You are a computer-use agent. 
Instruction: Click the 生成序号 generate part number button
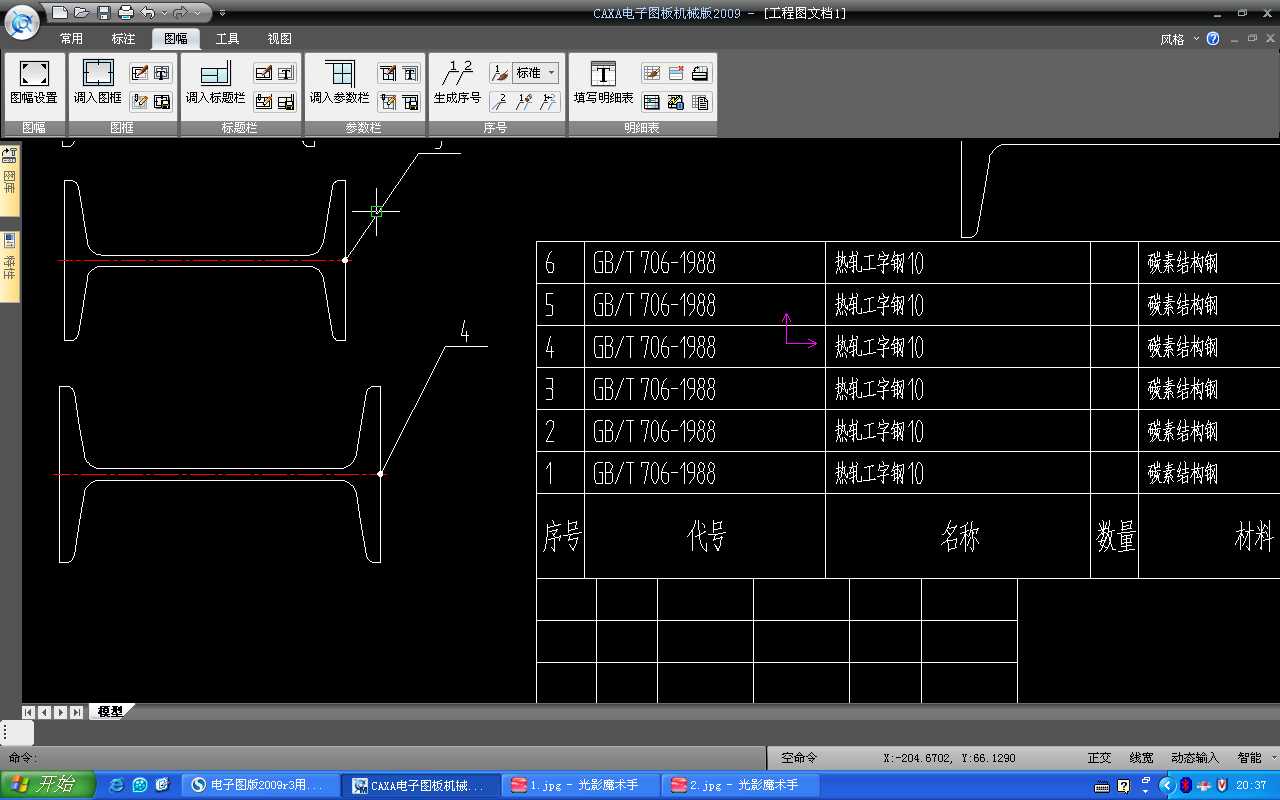tap(457, 84)
